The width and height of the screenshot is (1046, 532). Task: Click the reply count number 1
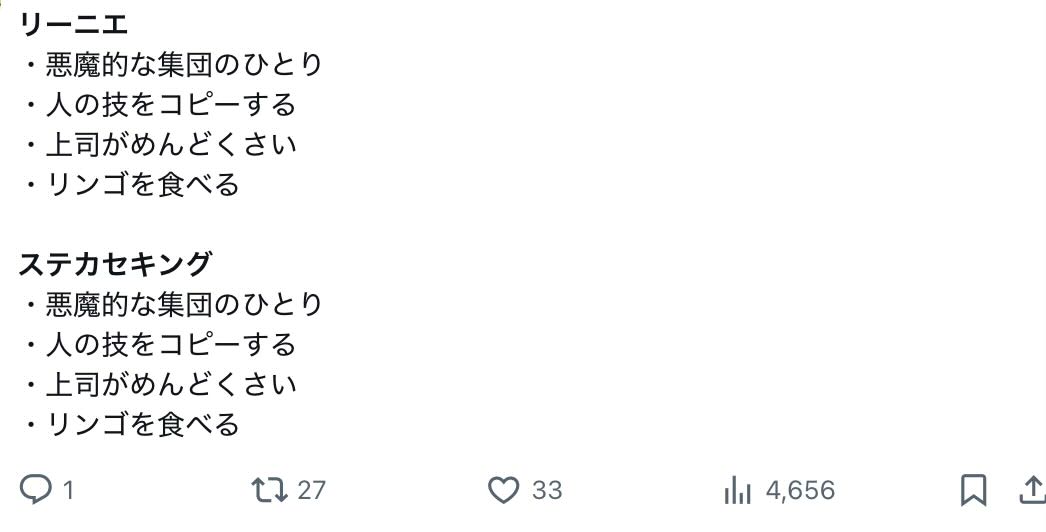click(x=68, y=490)
